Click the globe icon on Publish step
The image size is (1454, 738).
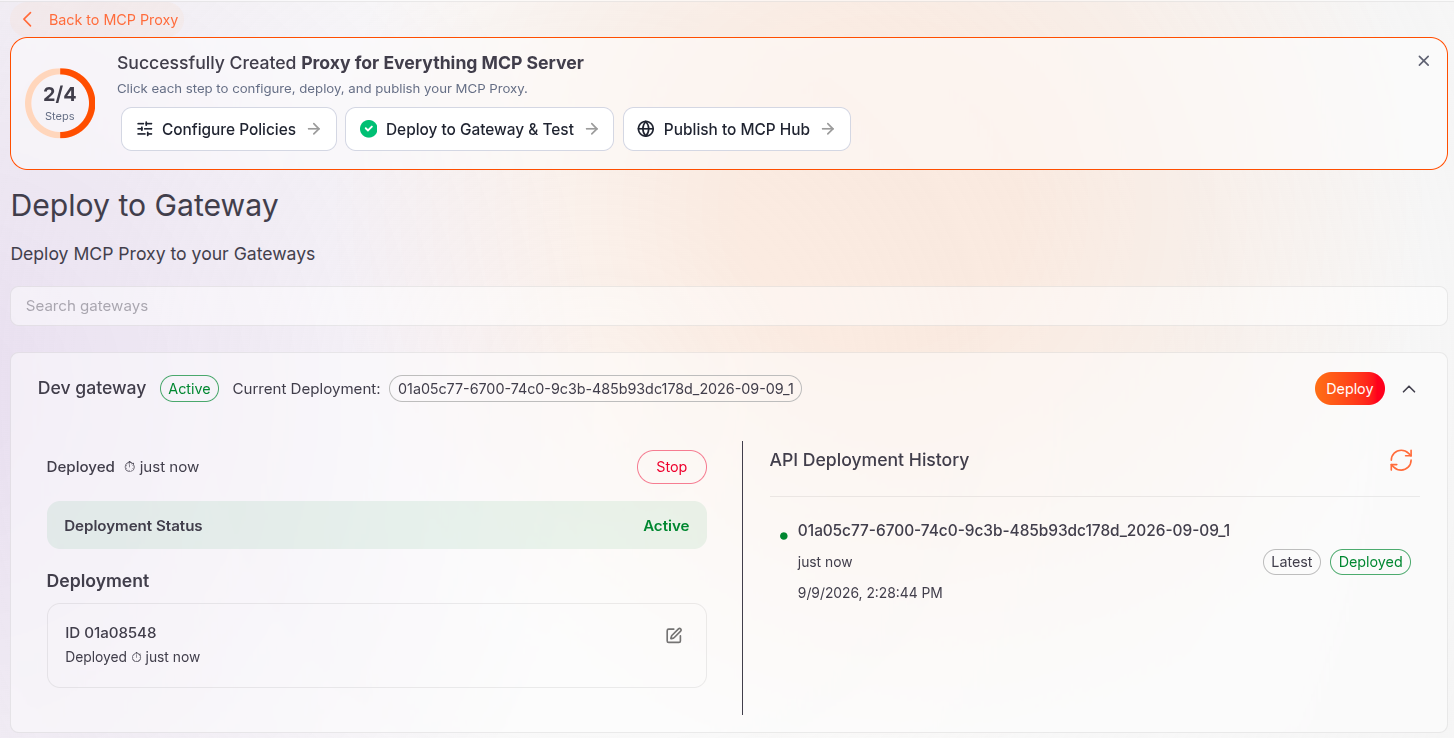[646, 129]
